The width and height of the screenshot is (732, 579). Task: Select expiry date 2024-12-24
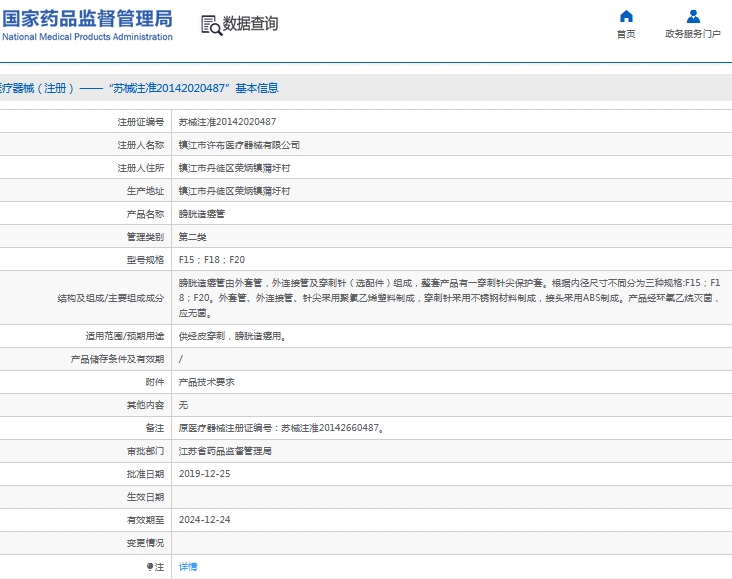click(204, 520)
